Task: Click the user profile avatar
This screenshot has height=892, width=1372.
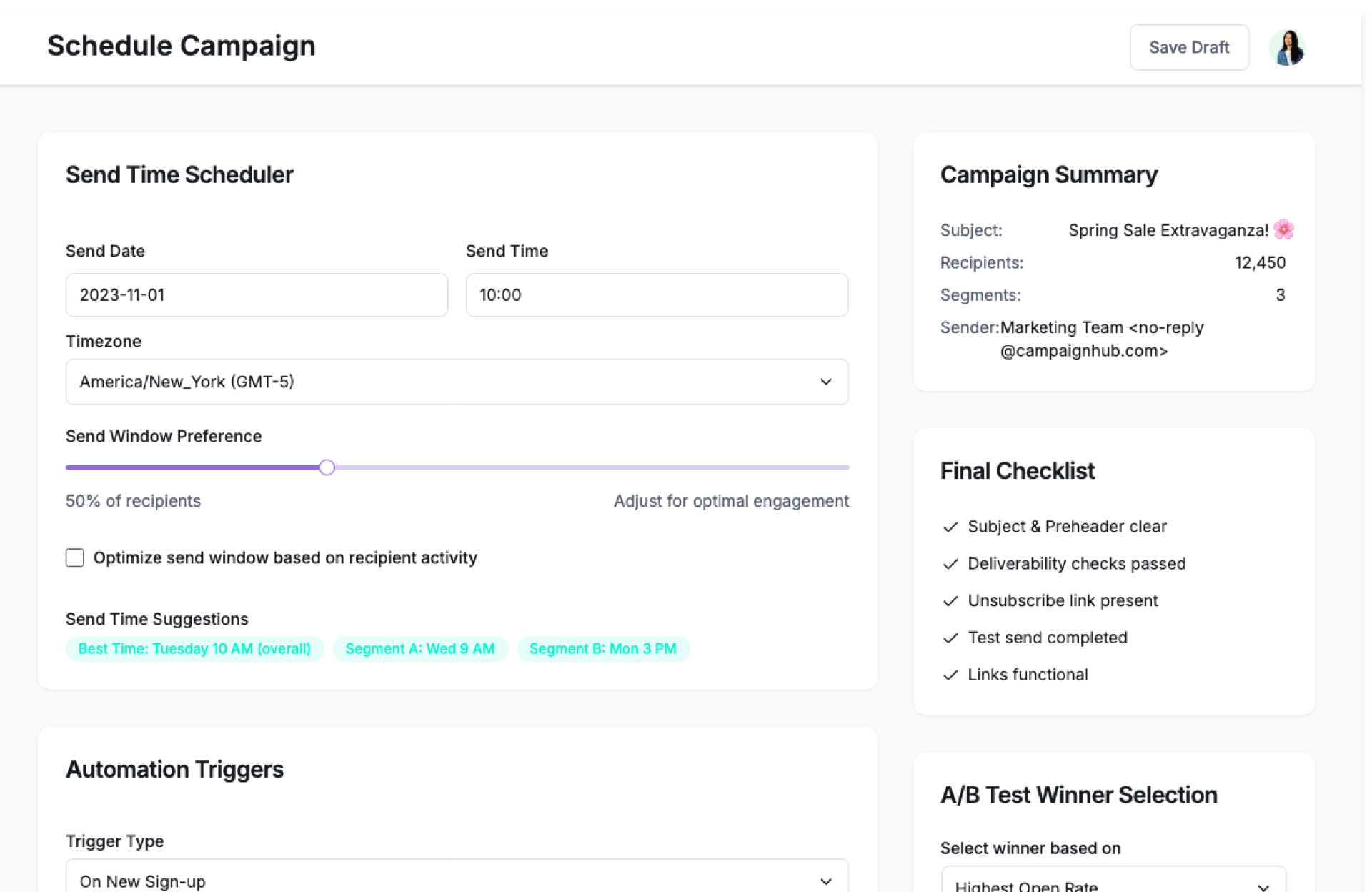Action: pyautogui.click(x=1288, y=48)
